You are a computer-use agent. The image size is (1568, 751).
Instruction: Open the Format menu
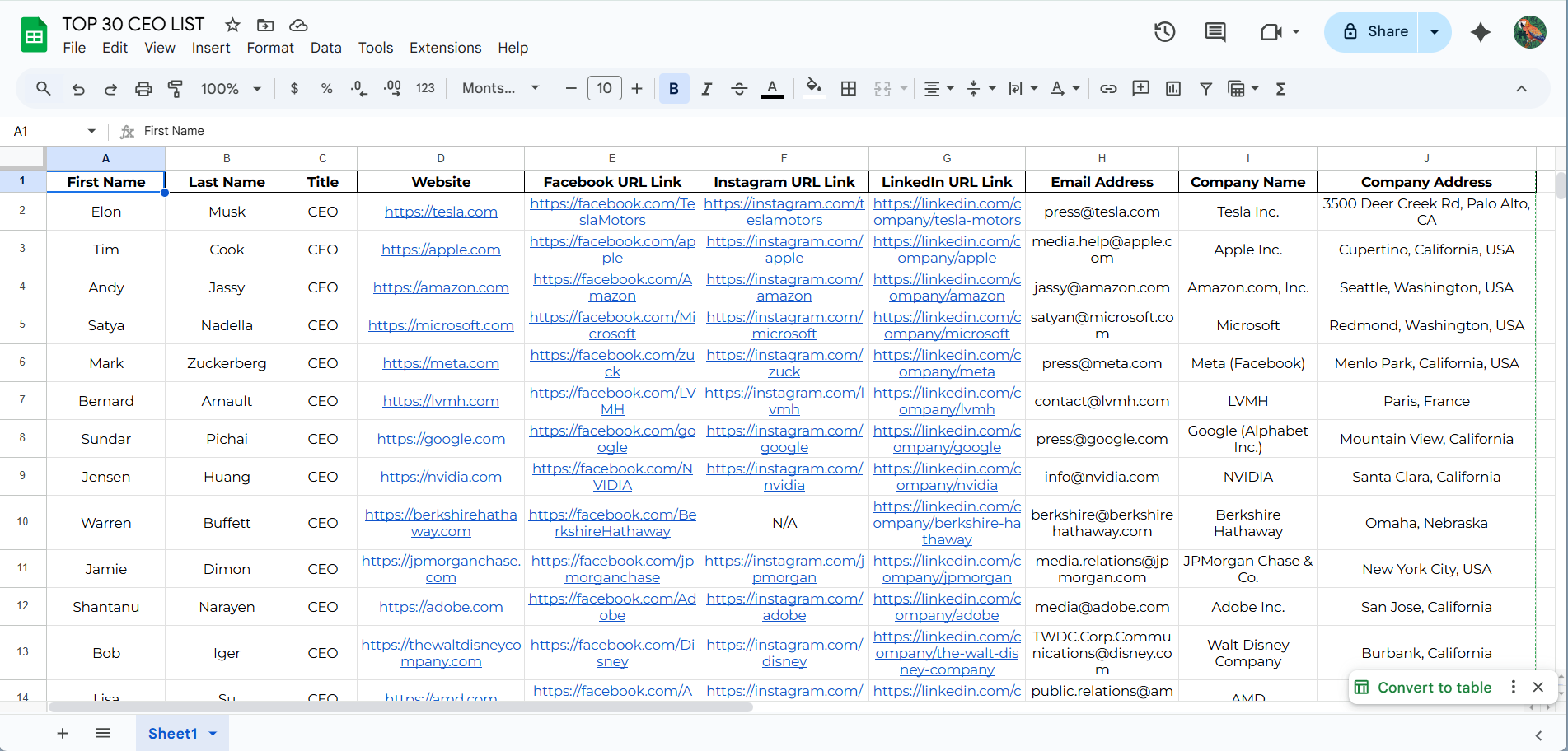(x=270, y=48)
